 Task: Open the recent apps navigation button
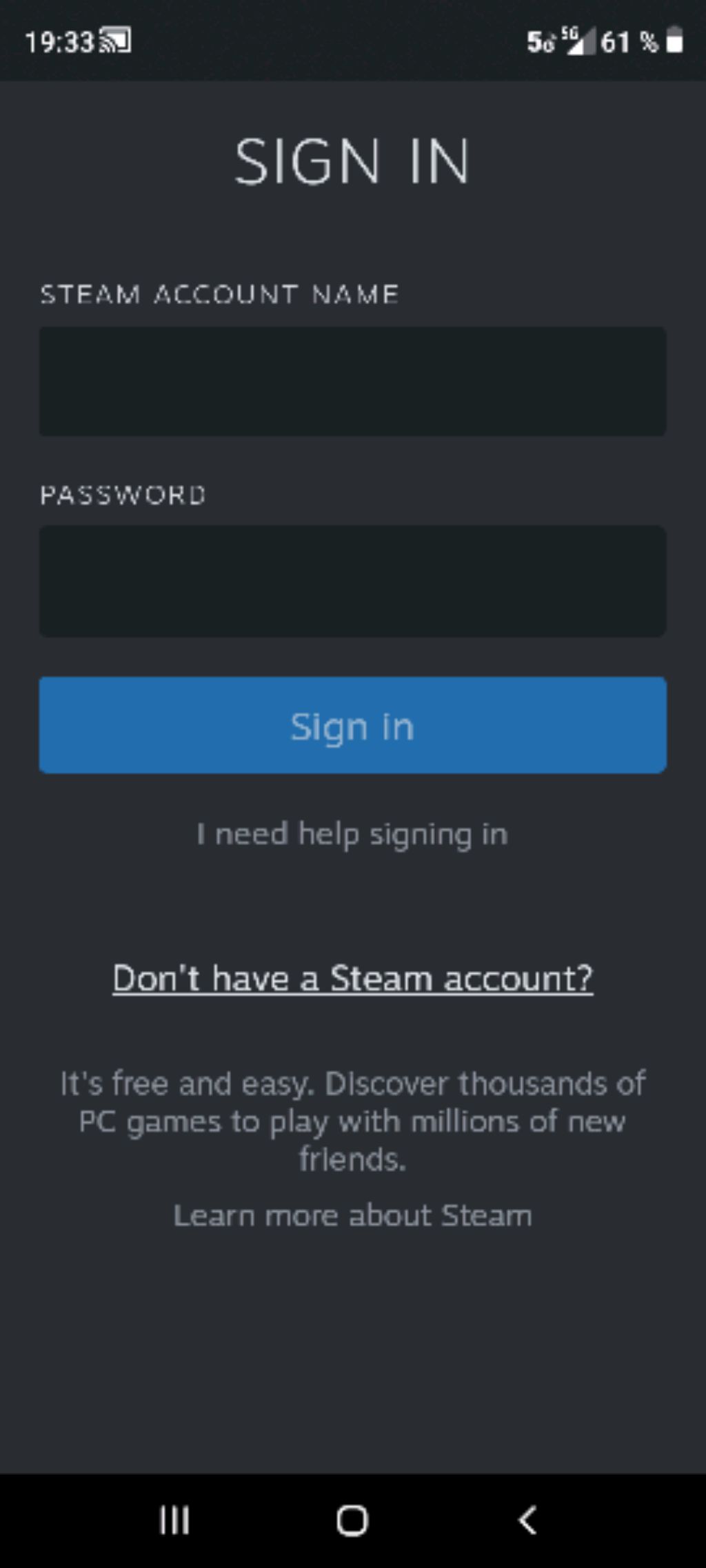174,1520
